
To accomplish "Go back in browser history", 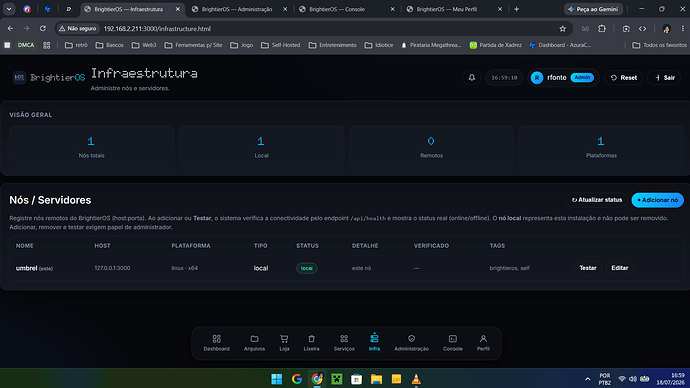I will tap(10, 29).
